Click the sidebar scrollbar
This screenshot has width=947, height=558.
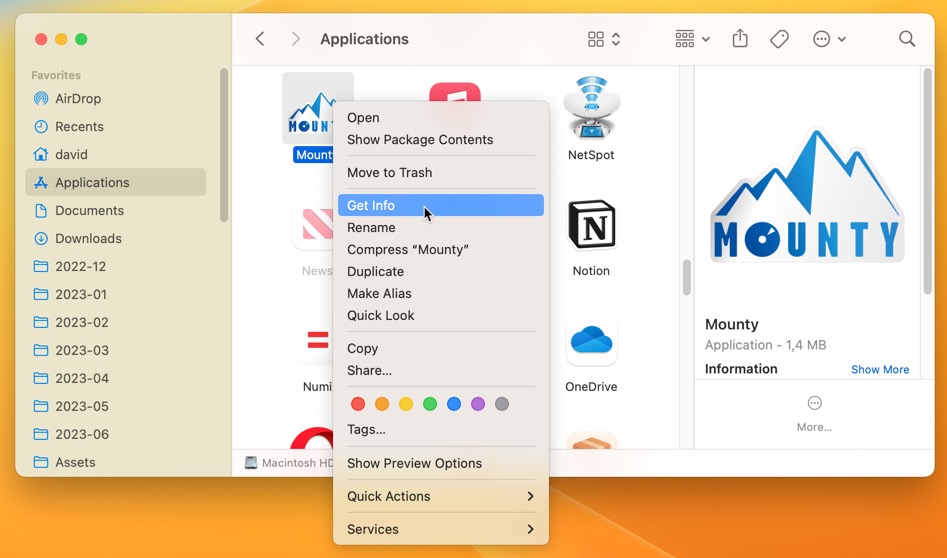[x=224, y=145]
